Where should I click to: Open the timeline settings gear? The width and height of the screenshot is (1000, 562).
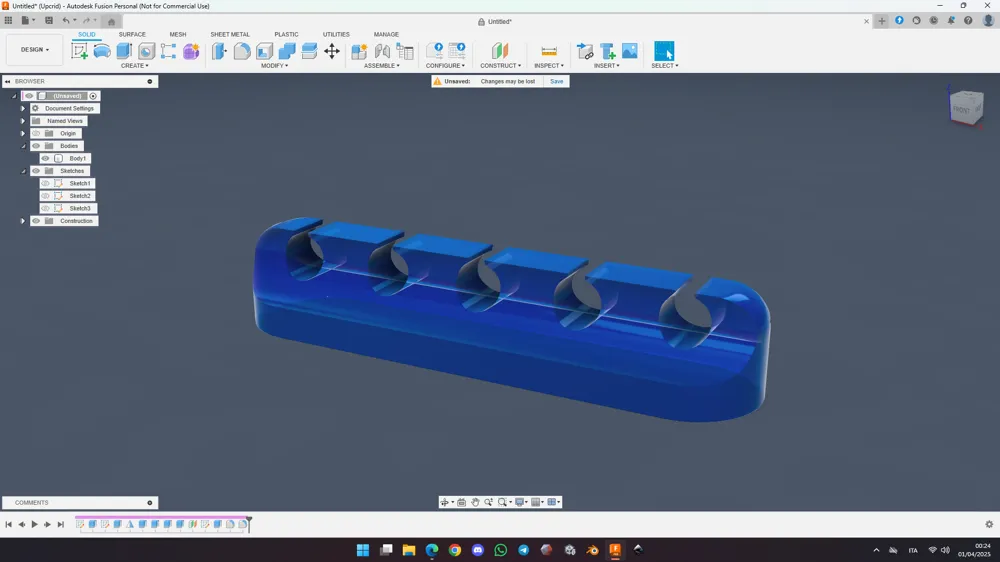[989, 524]
